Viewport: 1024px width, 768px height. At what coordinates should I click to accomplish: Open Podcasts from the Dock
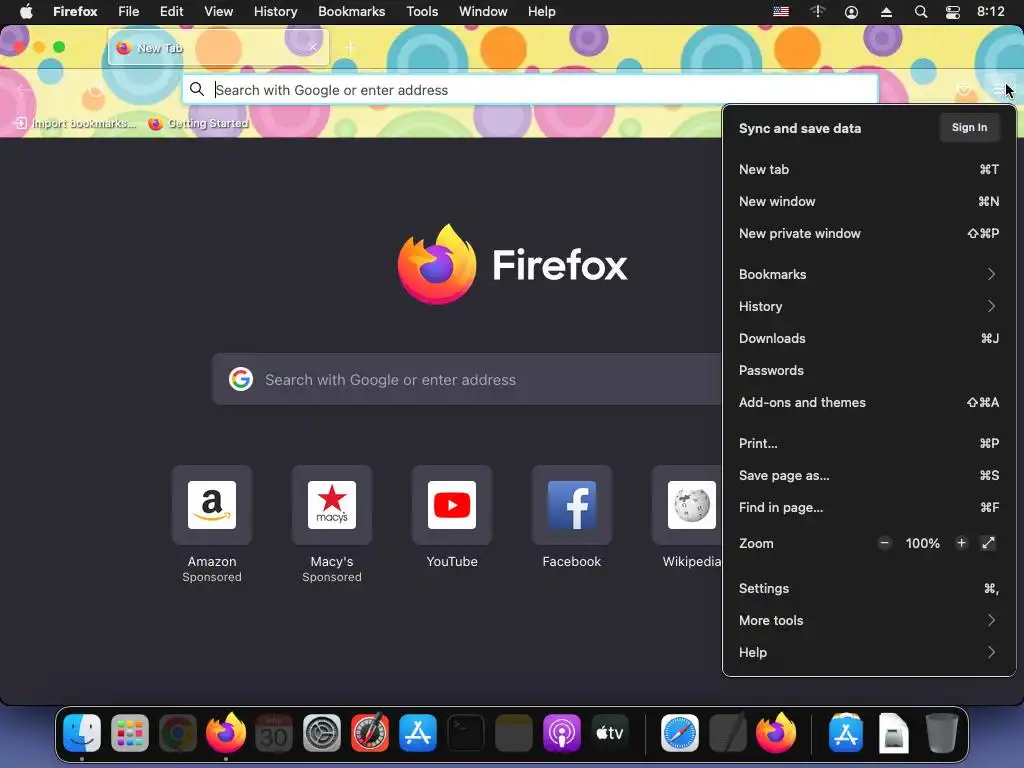(562, 733)
